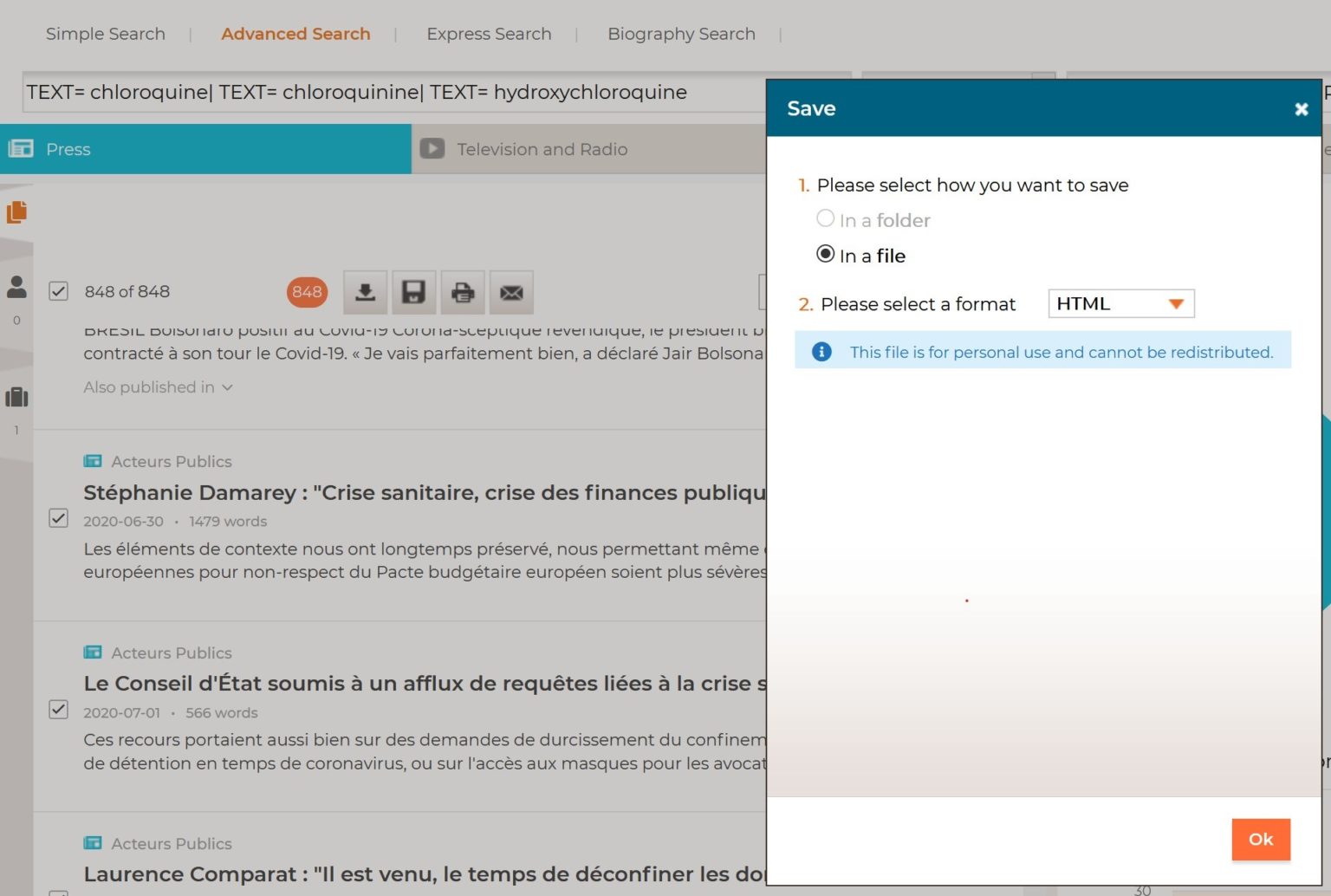Click '848 of 848' results count text
The height and width of the screenshot is (896, 1331).
pos(127,292)
